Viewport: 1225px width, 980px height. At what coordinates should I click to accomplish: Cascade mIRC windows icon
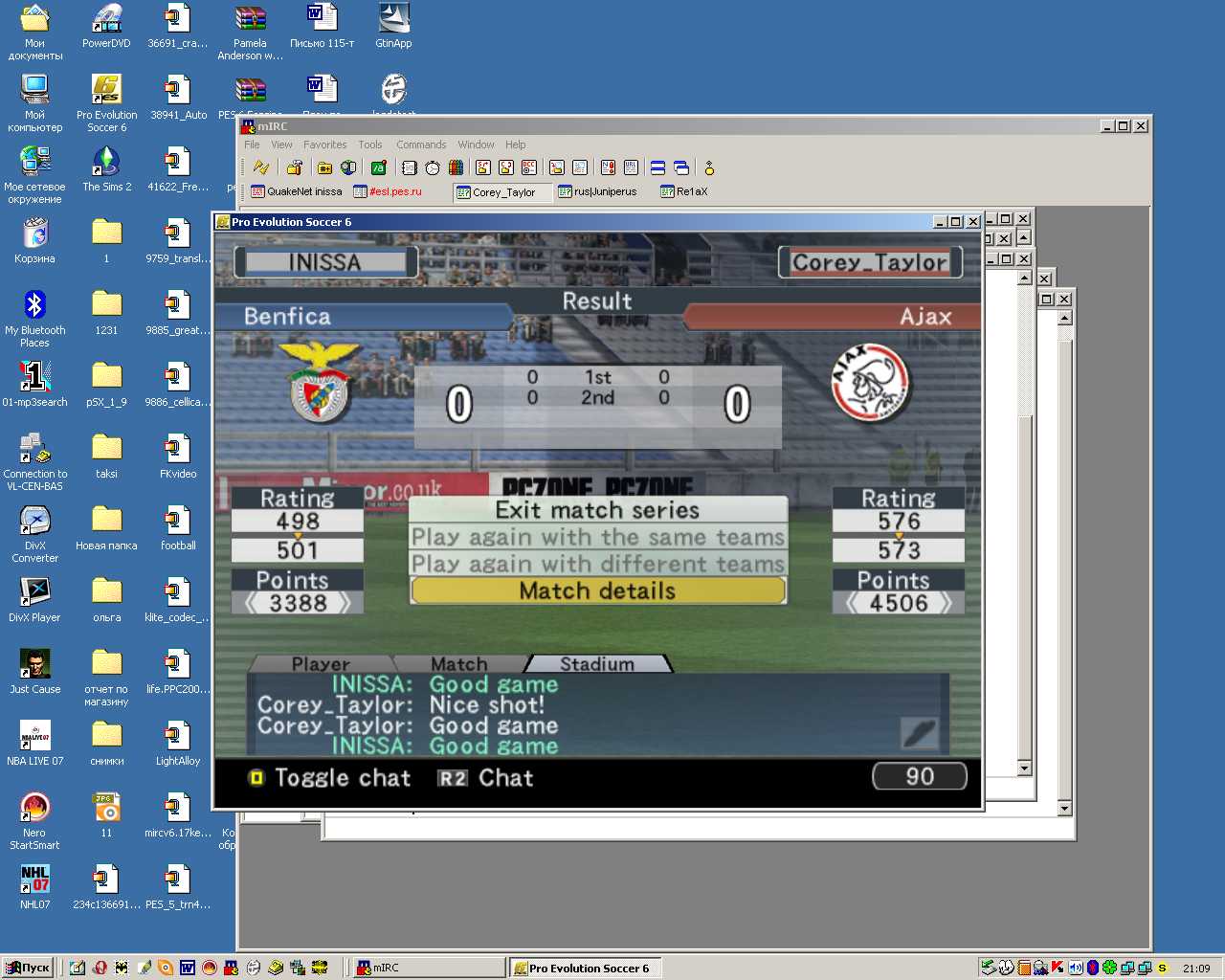pyautogui.click(x=681, y=167)
